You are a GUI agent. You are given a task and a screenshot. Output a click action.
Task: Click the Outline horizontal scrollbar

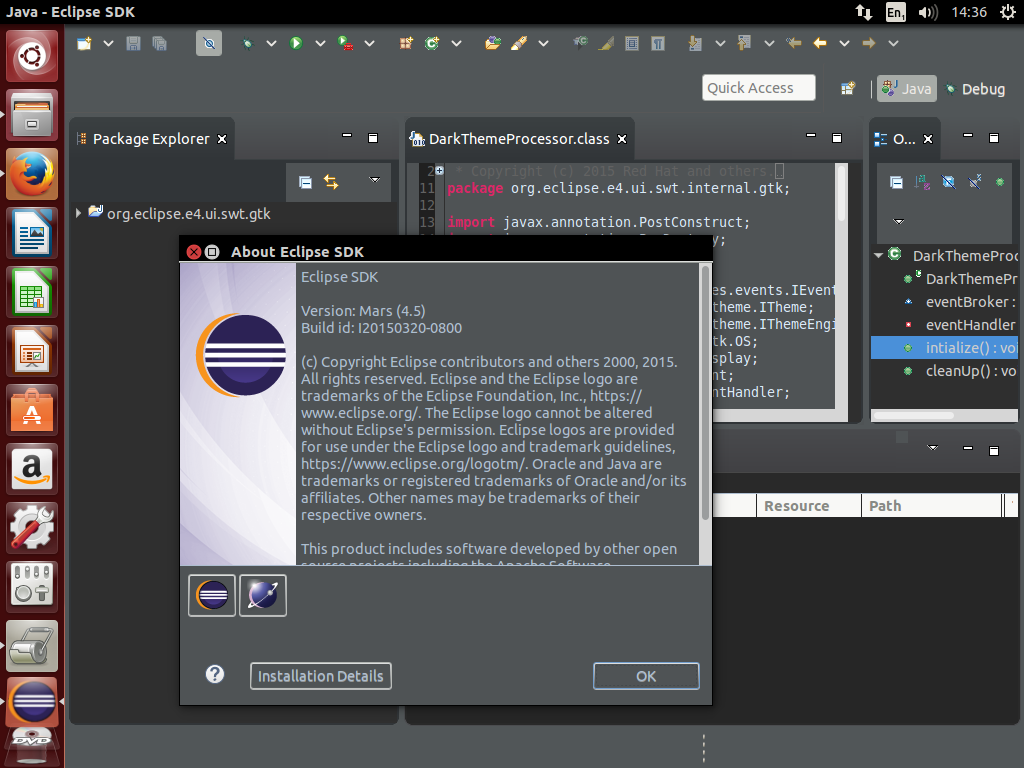tap(914, 415)
